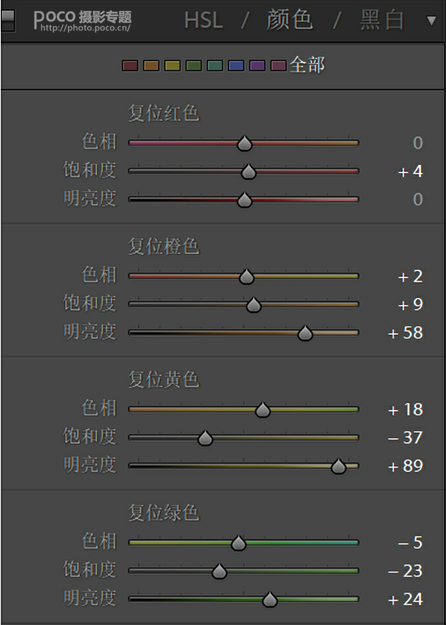The image size is (446, 625).
Task: Switch to the 颜色 tab
Action: (290, 20)
